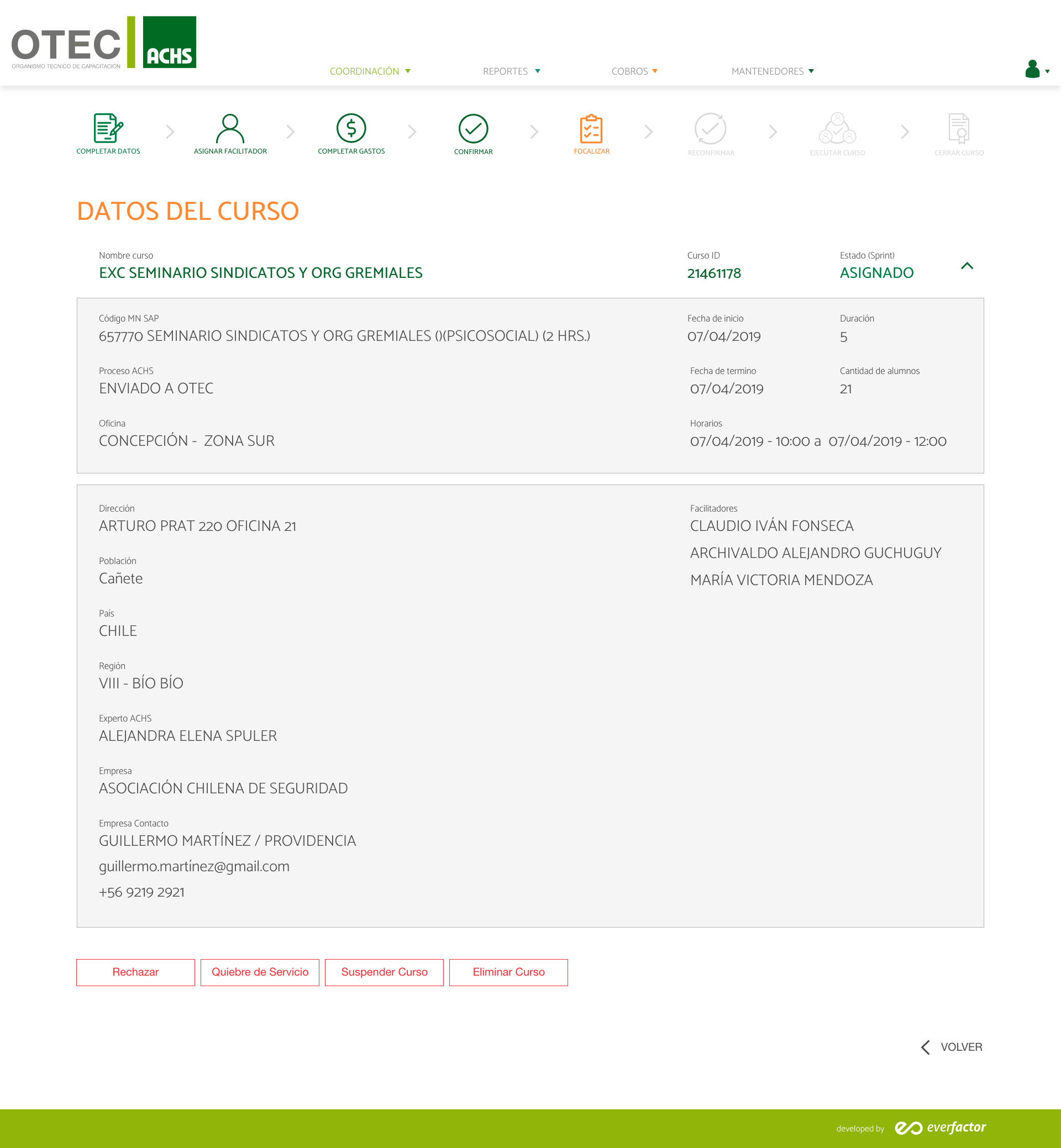1061x1148 pixels.
Task: Expand the dropdown arrow next to Reportes
Action: click(537, 71)
